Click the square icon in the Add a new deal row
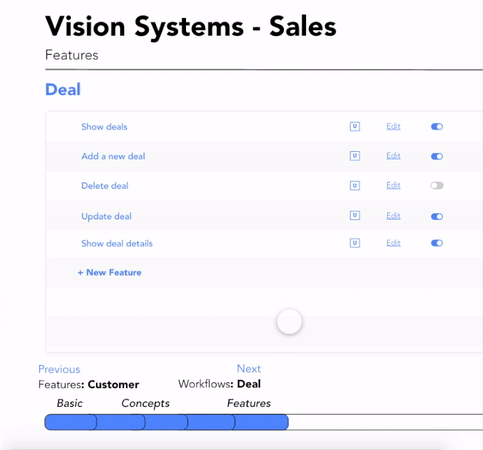This screenshot has width=483, height=450. tap(355, 156)
